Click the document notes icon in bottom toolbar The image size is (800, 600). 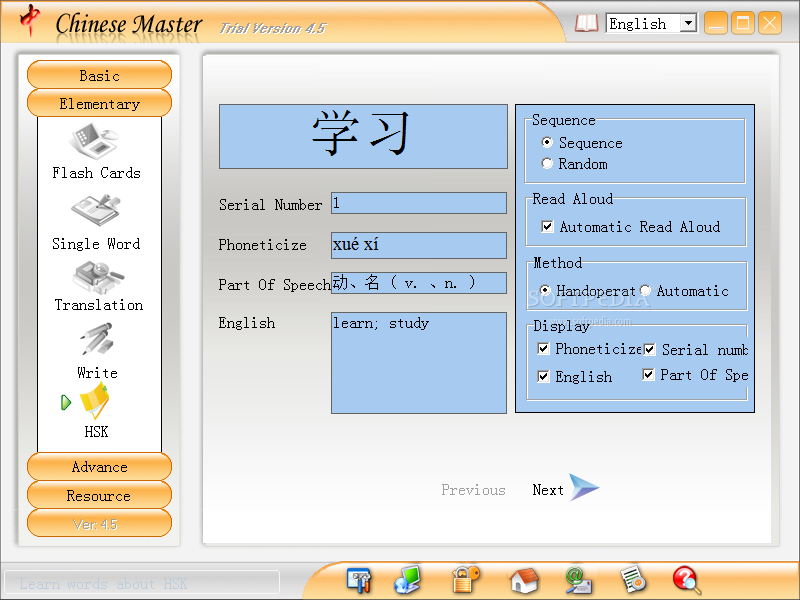[633, 580]
